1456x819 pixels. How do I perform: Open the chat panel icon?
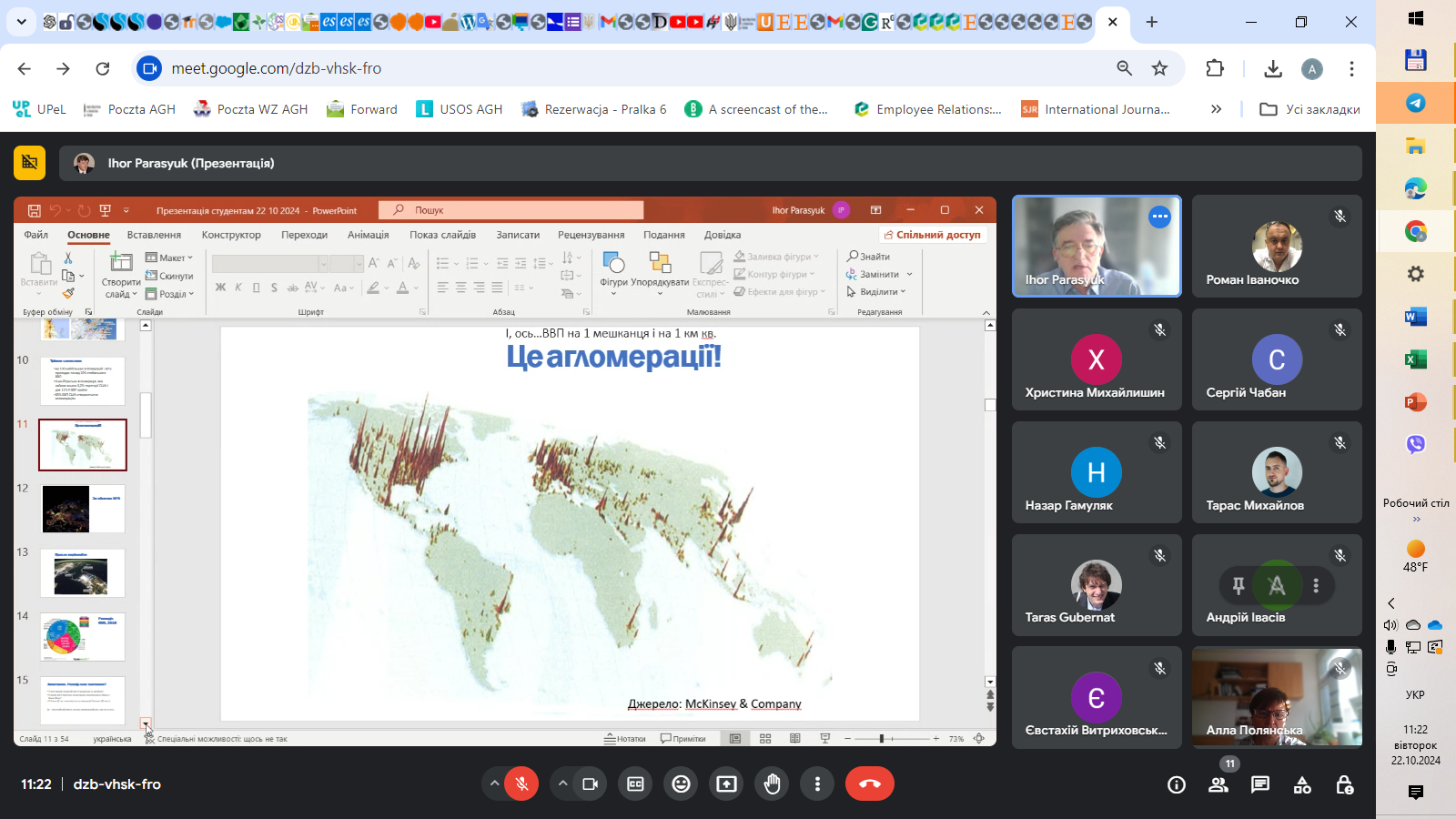click(x=1259, y=784)
